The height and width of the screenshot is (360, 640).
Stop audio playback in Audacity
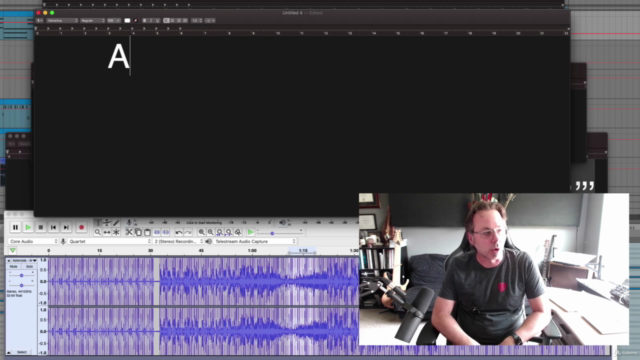40,227
